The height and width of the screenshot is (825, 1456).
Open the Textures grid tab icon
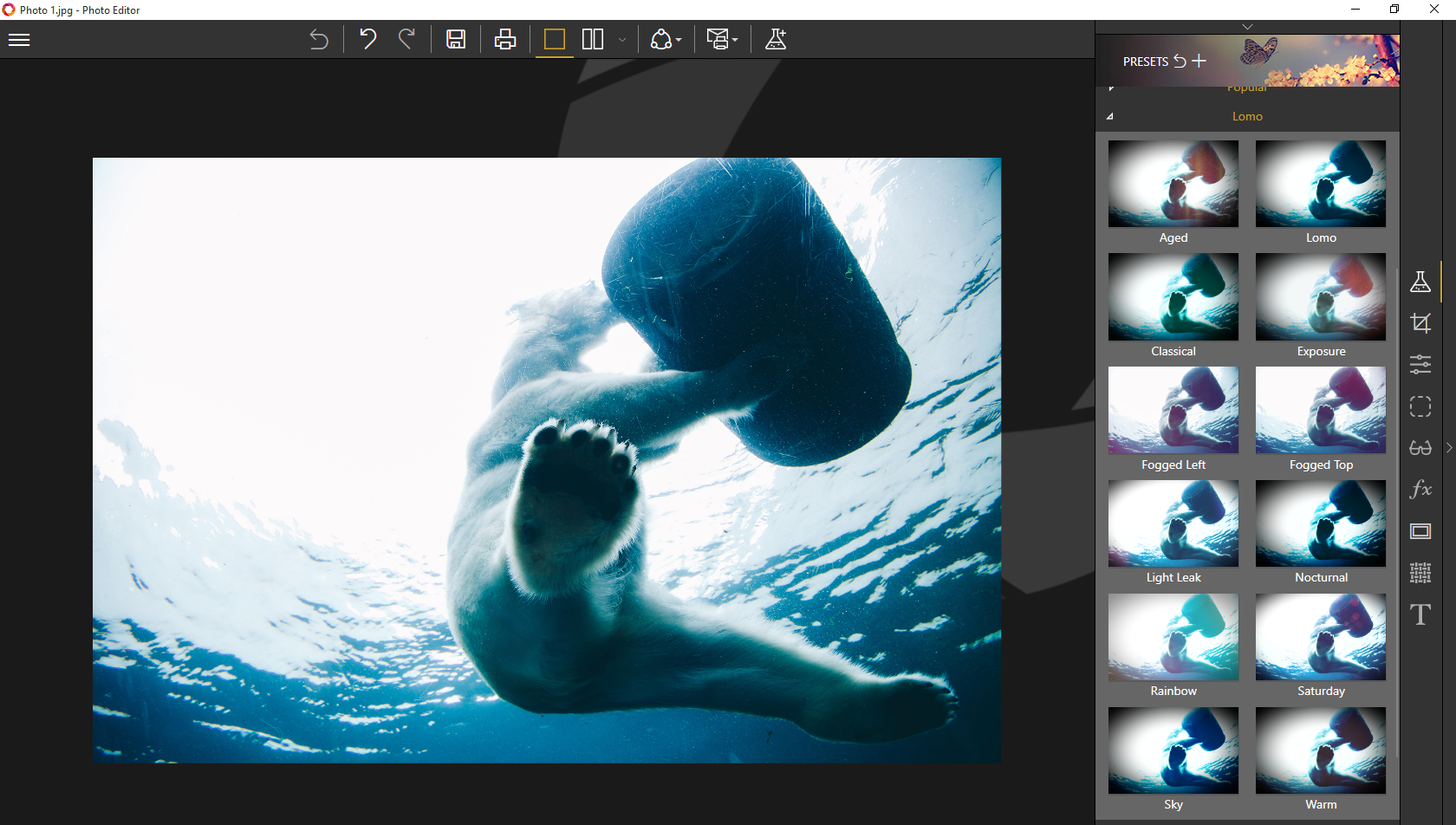pyautogui.click(x=1420, y=573)
